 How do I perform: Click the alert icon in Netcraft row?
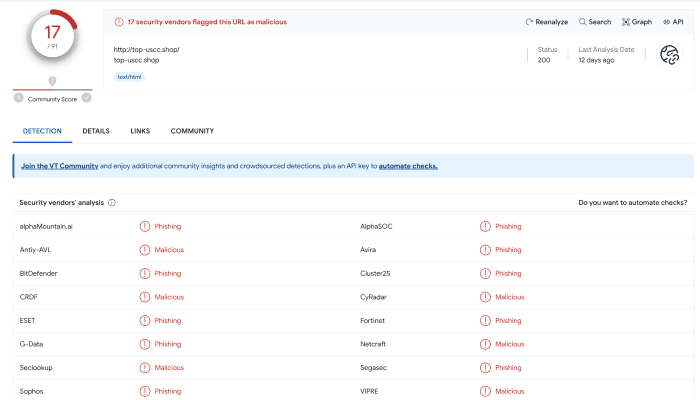485,344
